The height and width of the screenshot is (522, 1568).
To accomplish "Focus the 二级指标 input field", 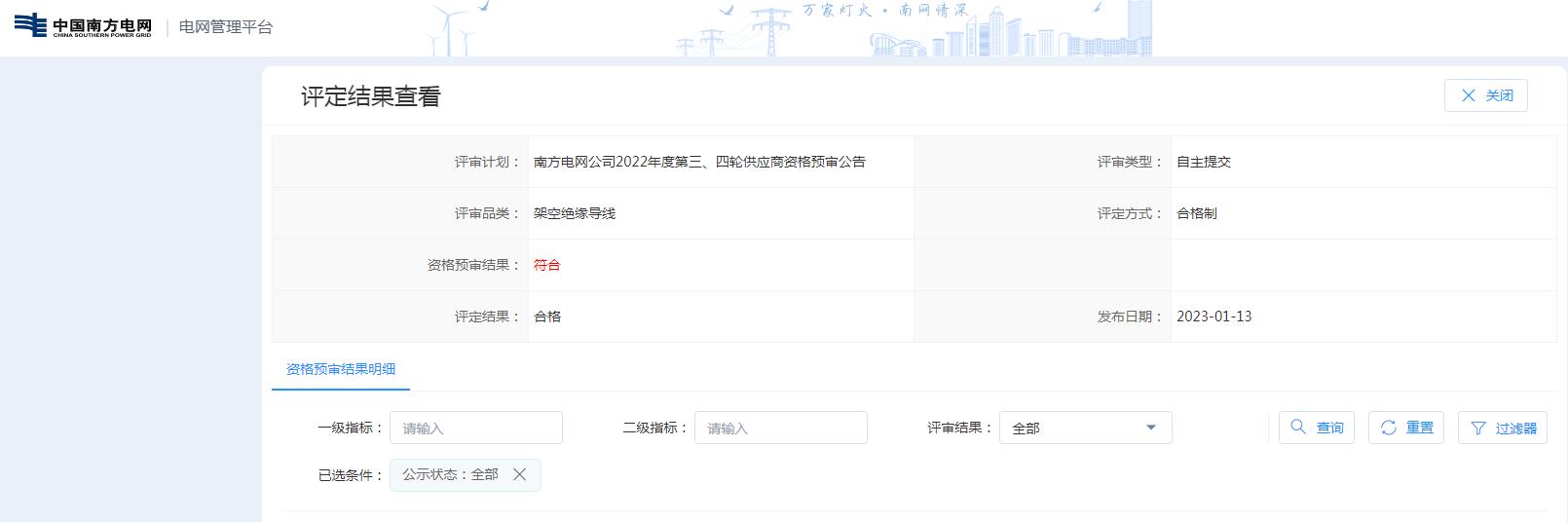I will click(x=780, y=428).
